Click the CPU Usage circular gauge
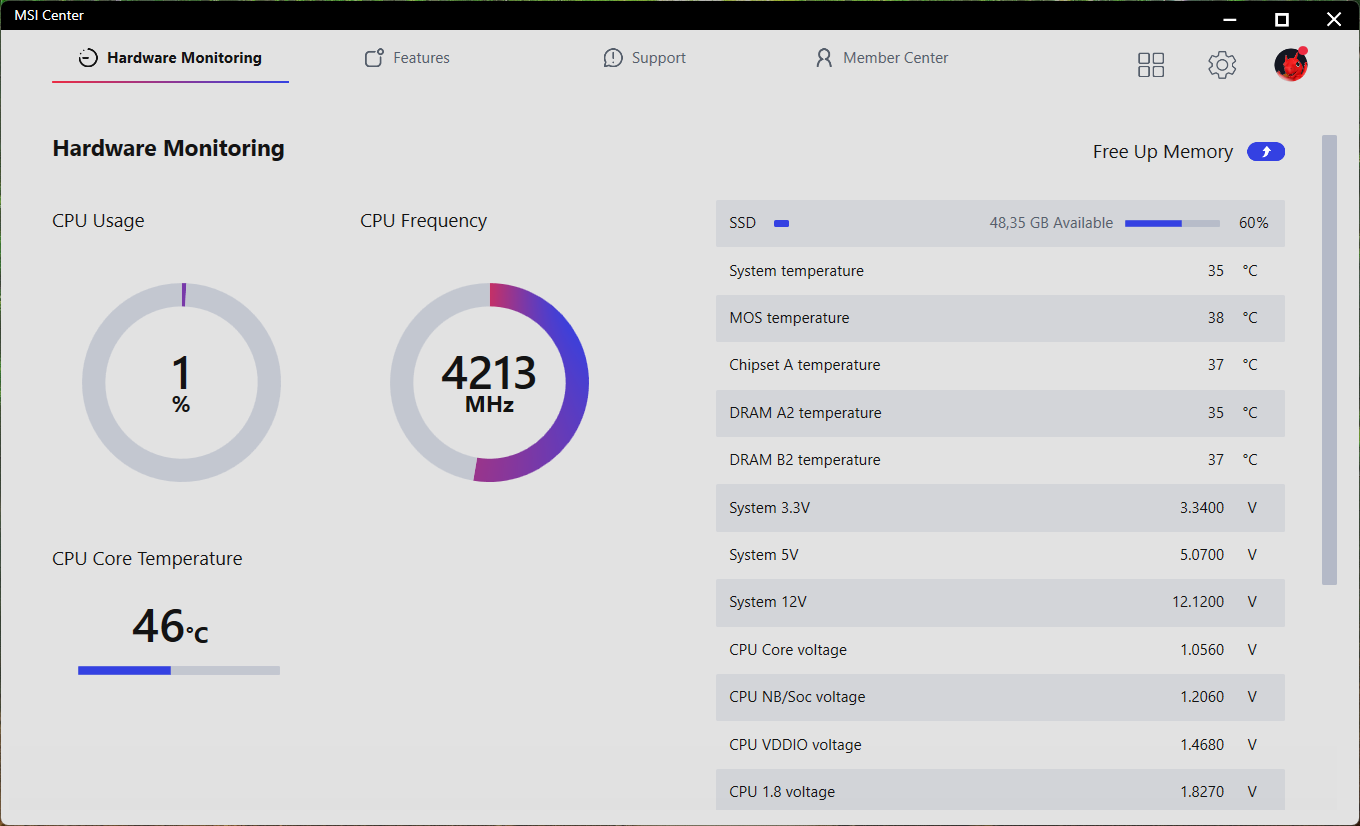The width and height of the screenshot is (1360, 826). [181, 382]
